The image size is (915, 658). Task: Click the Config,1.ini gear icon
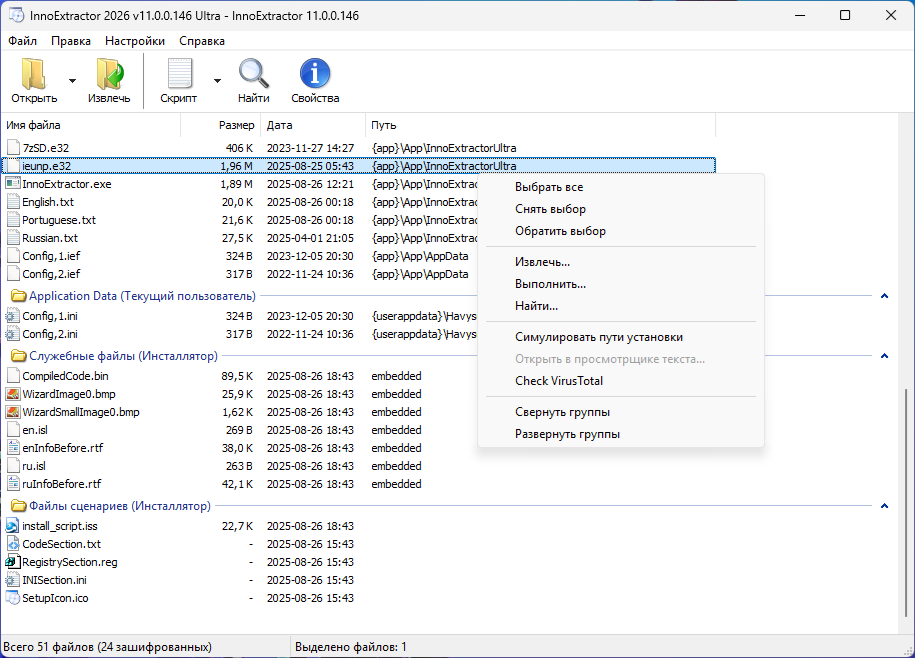click(x=13, y=316)
